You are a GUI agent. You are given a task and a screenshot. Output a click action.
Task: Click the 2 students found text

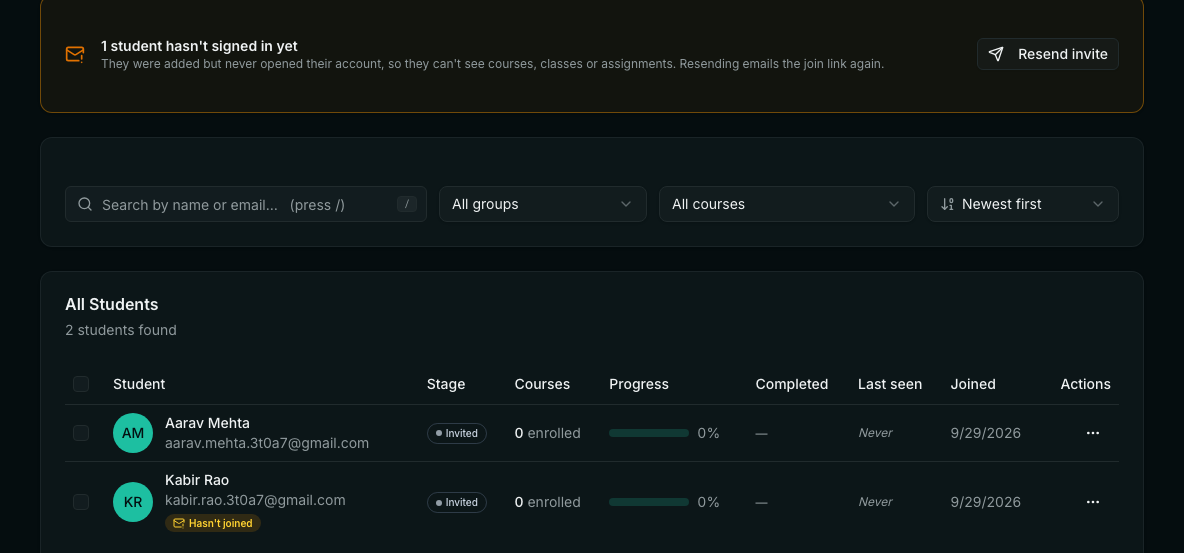tap(121, 330)
